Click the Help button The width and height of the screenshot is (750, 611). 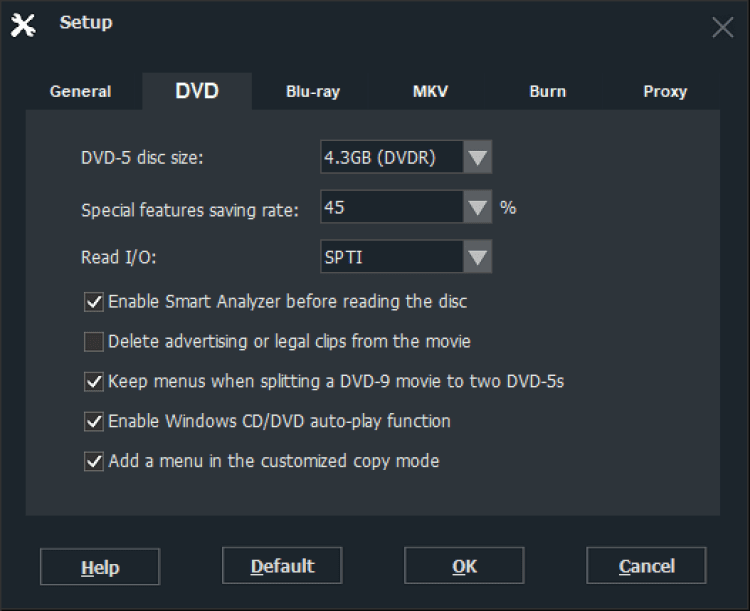(100, 567)
